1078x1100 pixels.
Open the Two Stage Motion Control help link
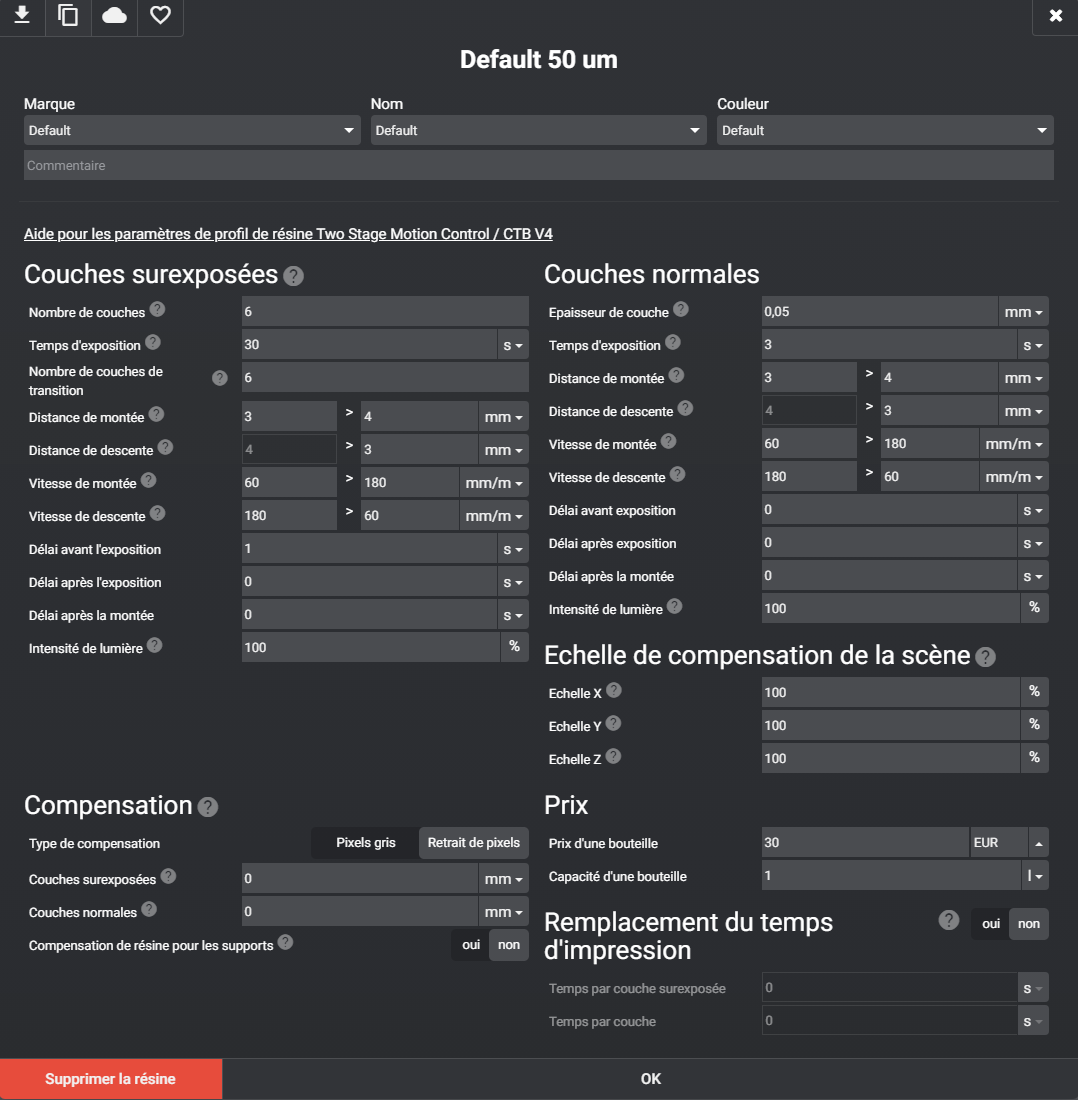click(x=288, y=234)
